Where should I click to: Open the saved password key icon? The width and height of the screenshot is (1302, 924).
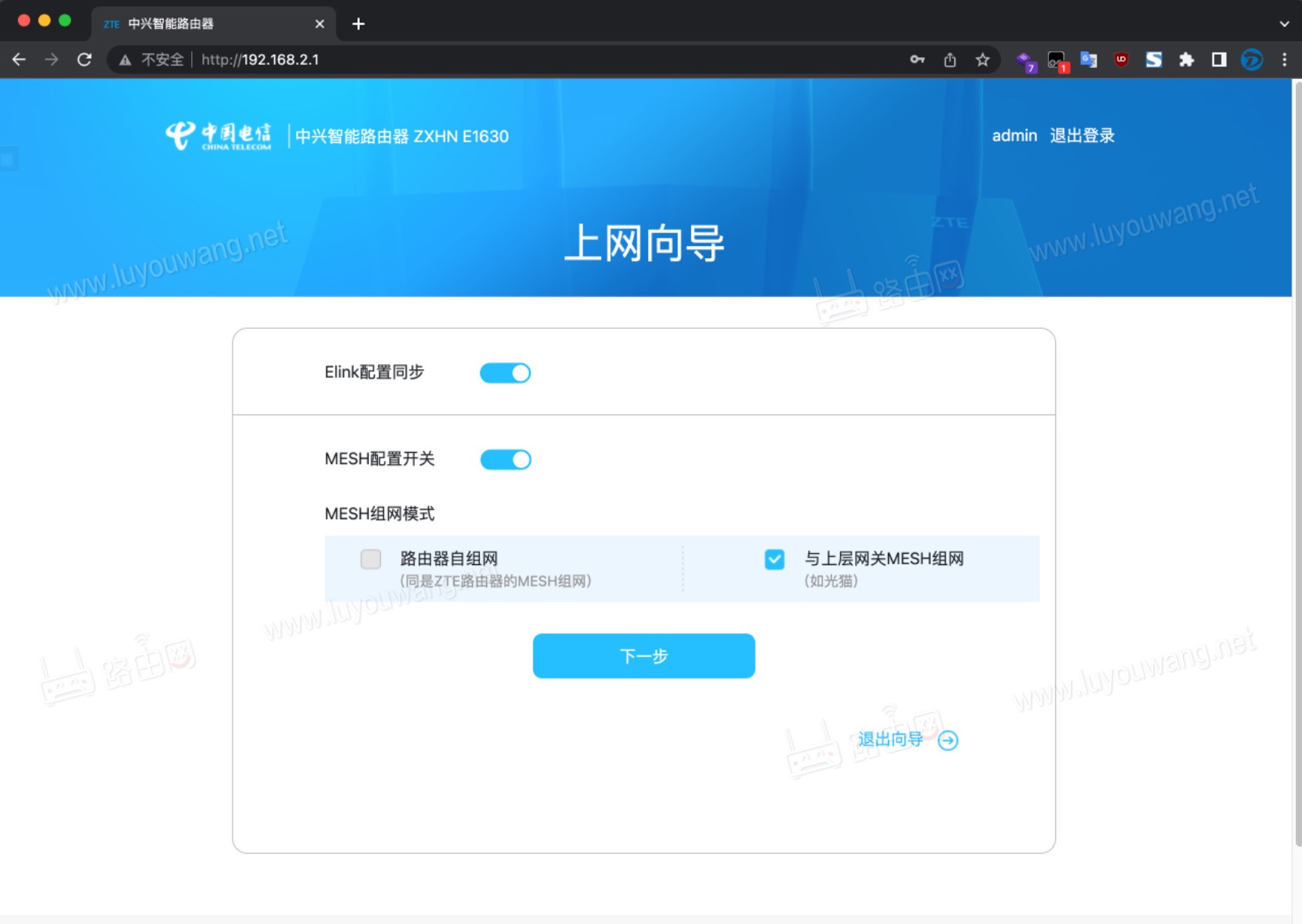click(x=917, y=59)
